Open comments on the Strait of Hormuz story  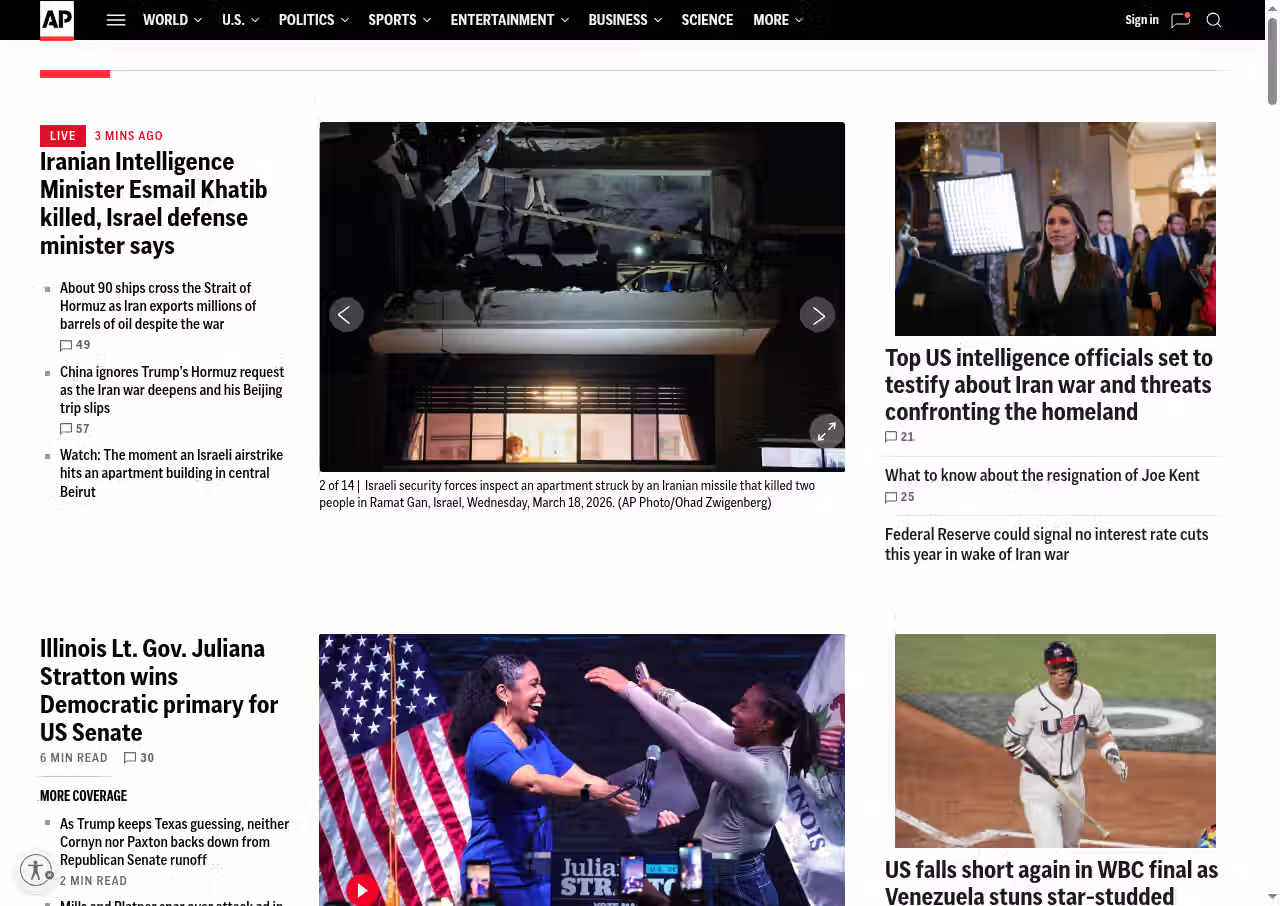pos(75,345)
